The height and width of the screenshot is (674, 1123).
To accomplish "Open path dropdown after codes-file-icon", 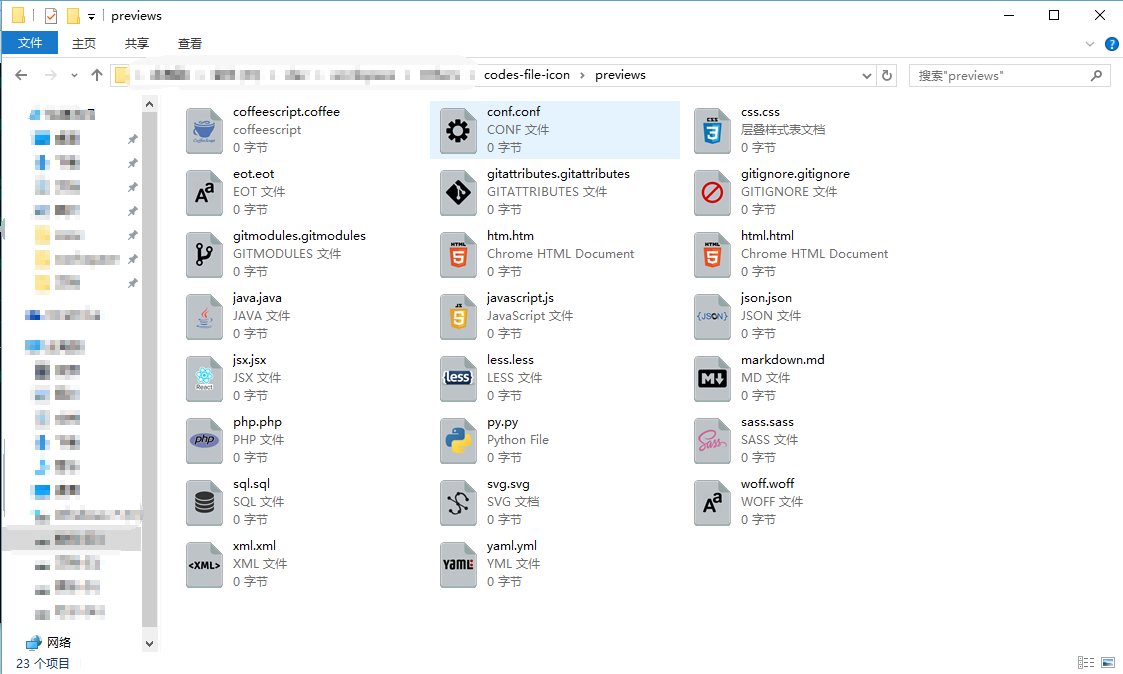I will (x=582, y=75).
